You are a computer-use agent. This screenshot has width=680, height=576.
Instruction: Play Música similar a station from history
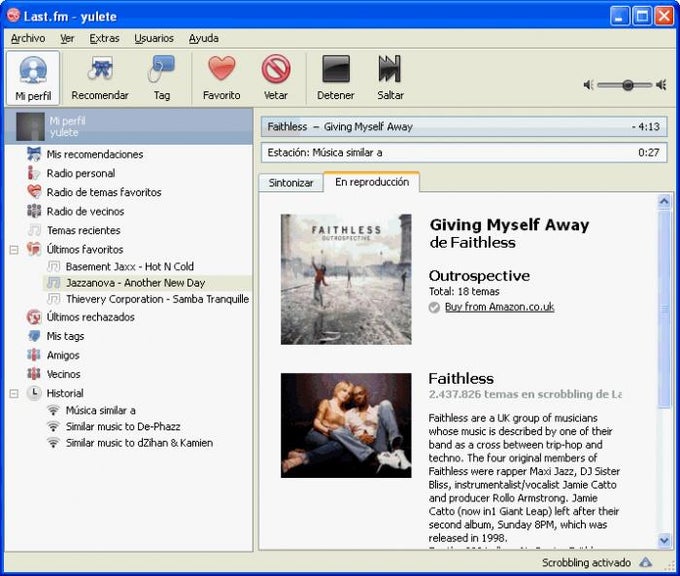pos(100,410)
